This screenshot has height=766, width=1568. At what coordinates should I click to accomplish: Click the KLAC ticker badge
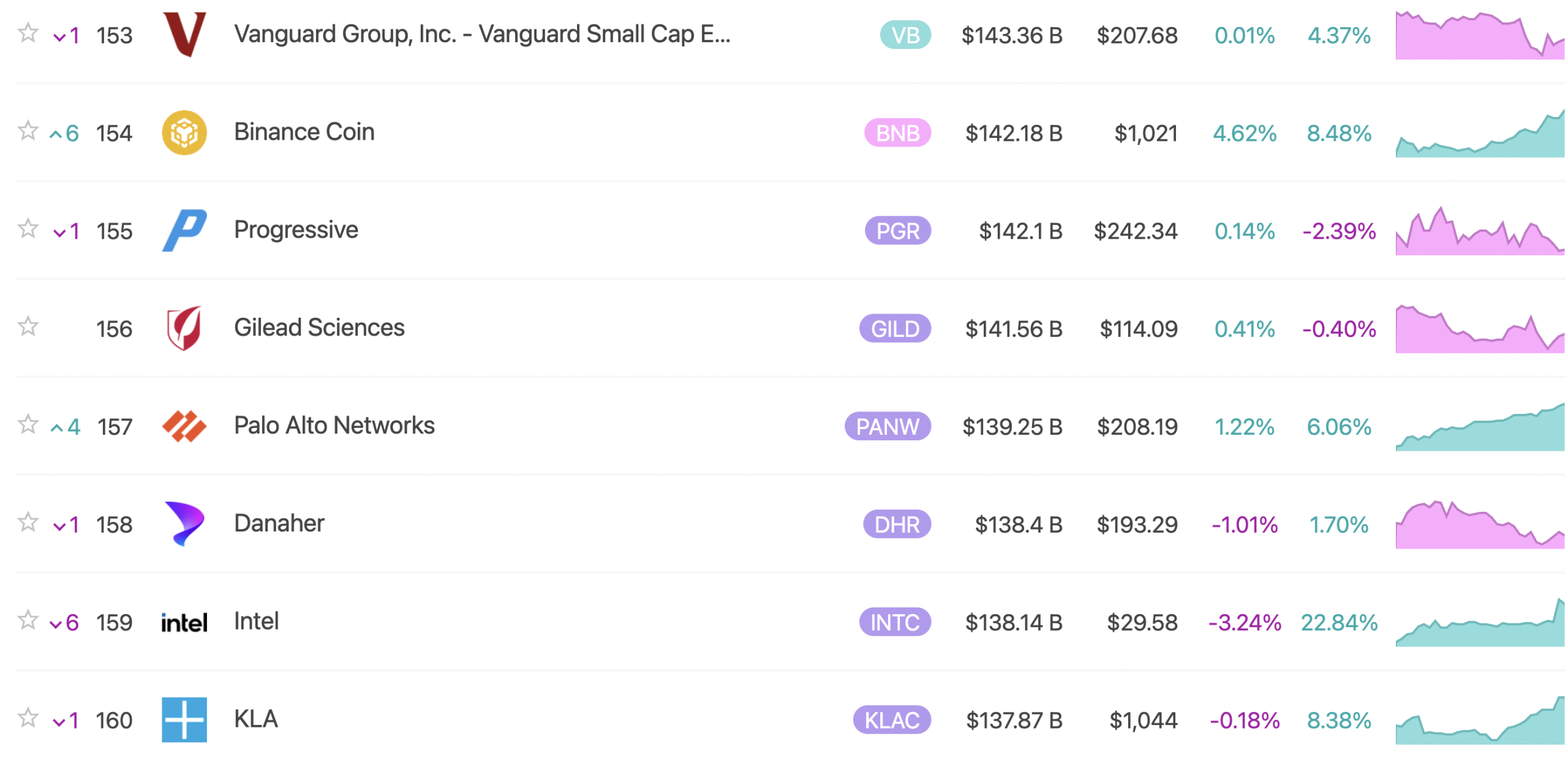tap(892, 721)
